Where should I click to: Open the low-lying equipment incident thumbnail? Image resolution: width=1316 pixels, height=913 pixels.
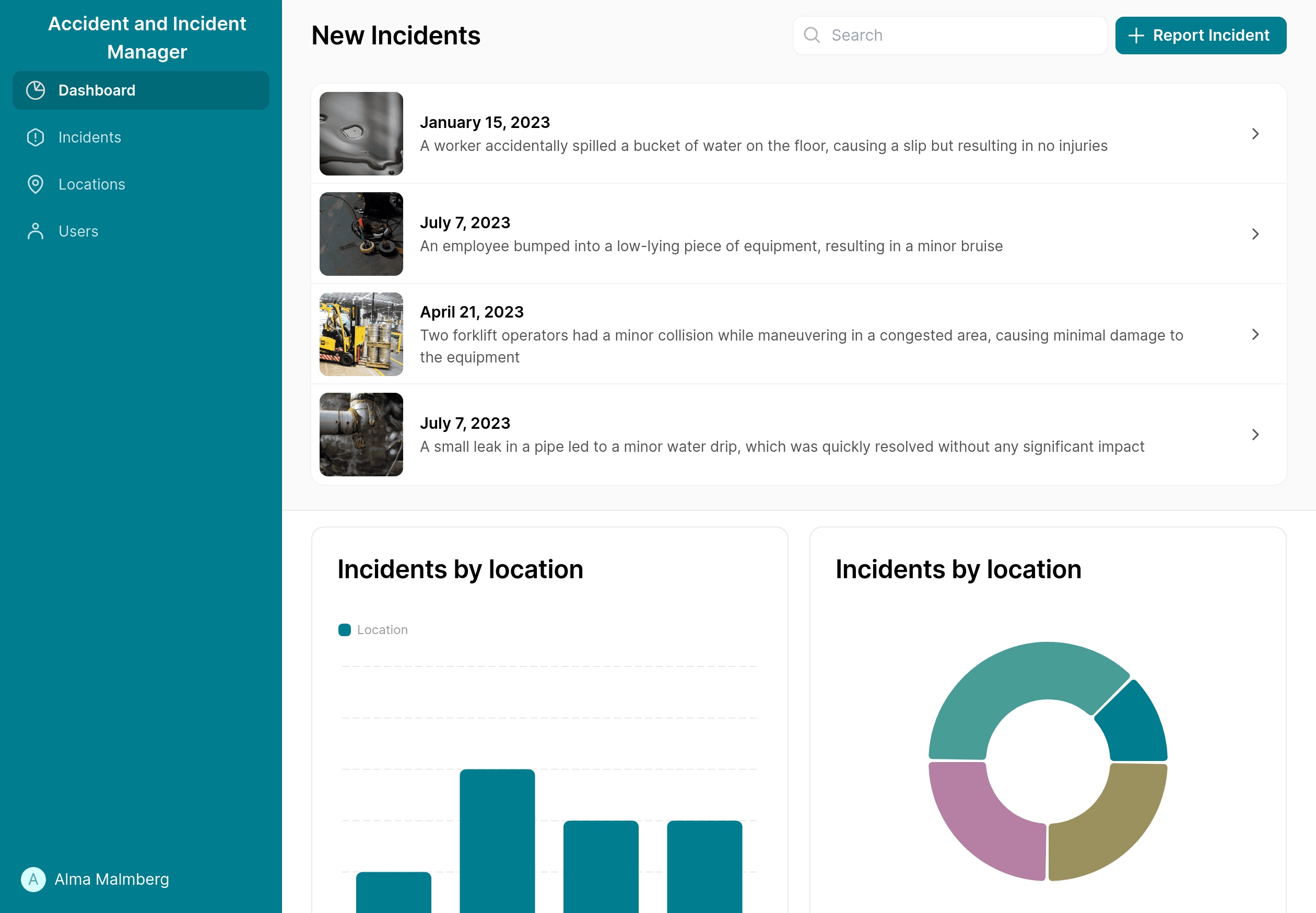[361, 234]
